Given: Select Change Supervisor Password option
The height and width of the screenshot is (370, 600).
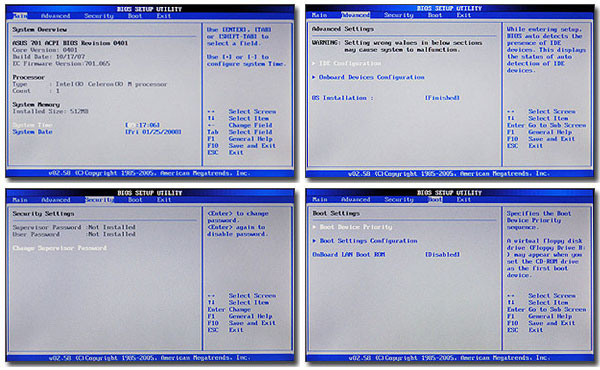Looking at the screenshot, I should point(59,248).
